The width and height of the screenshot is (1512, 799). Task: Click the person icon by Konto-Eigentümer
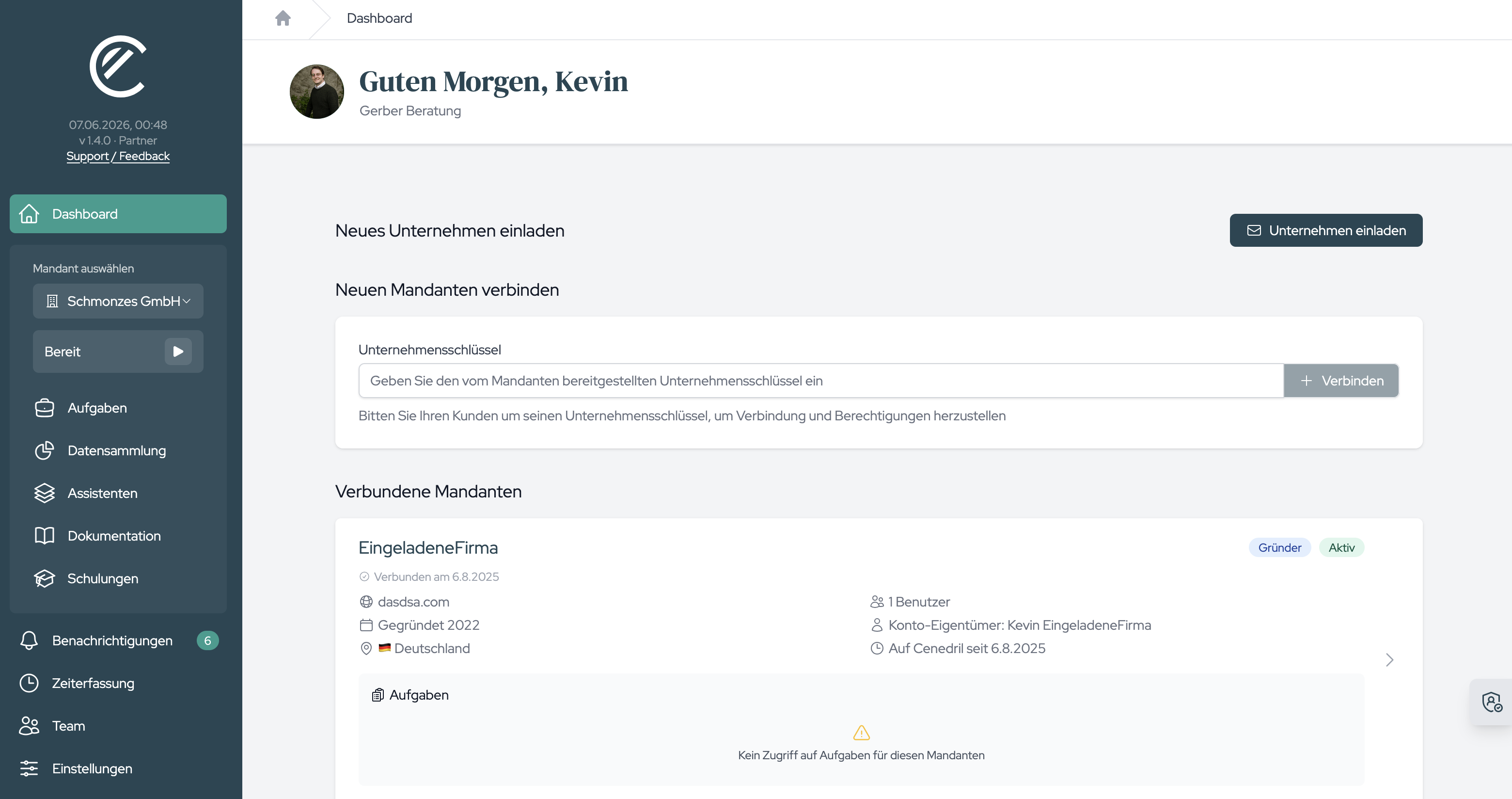pos(877,625)
